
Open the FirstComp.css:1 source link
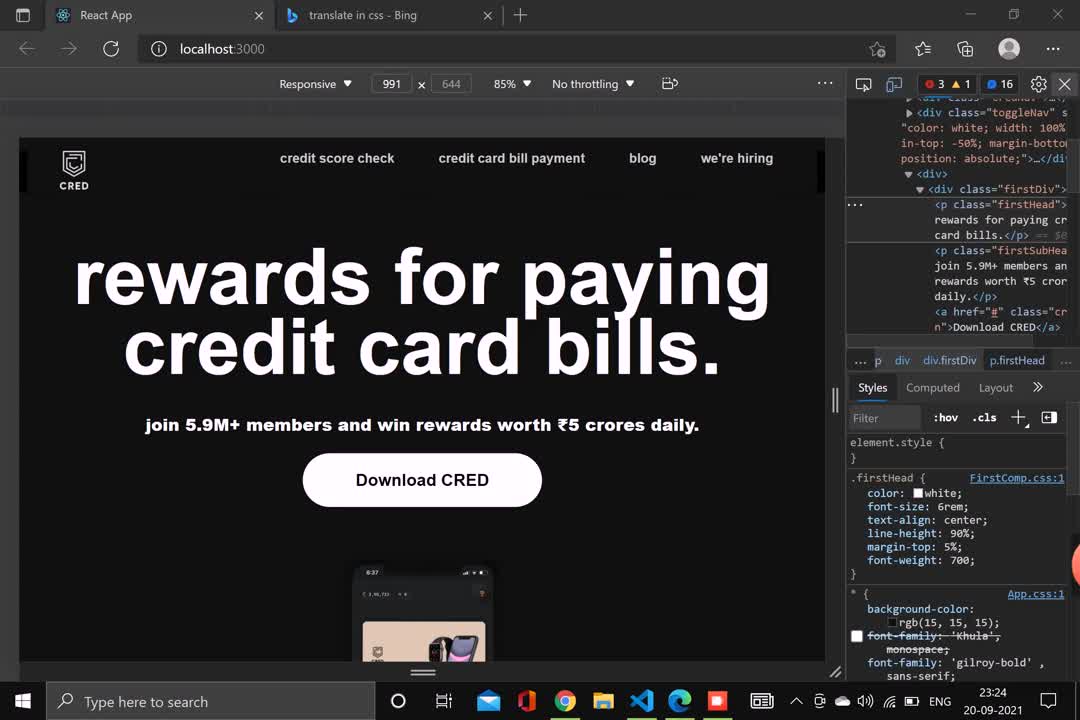click(1016, 478)
